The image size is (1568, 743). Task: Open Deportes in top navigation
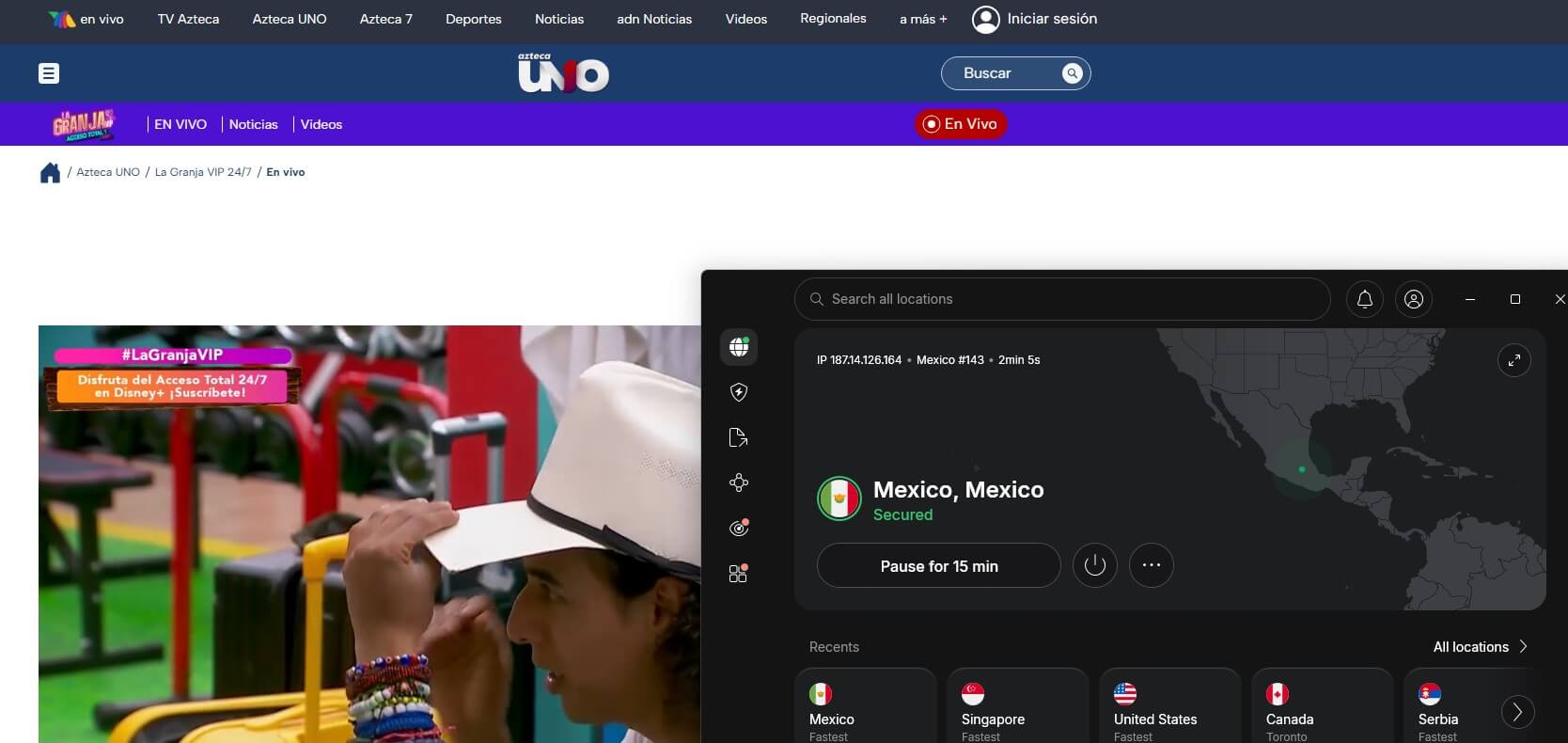474,19
